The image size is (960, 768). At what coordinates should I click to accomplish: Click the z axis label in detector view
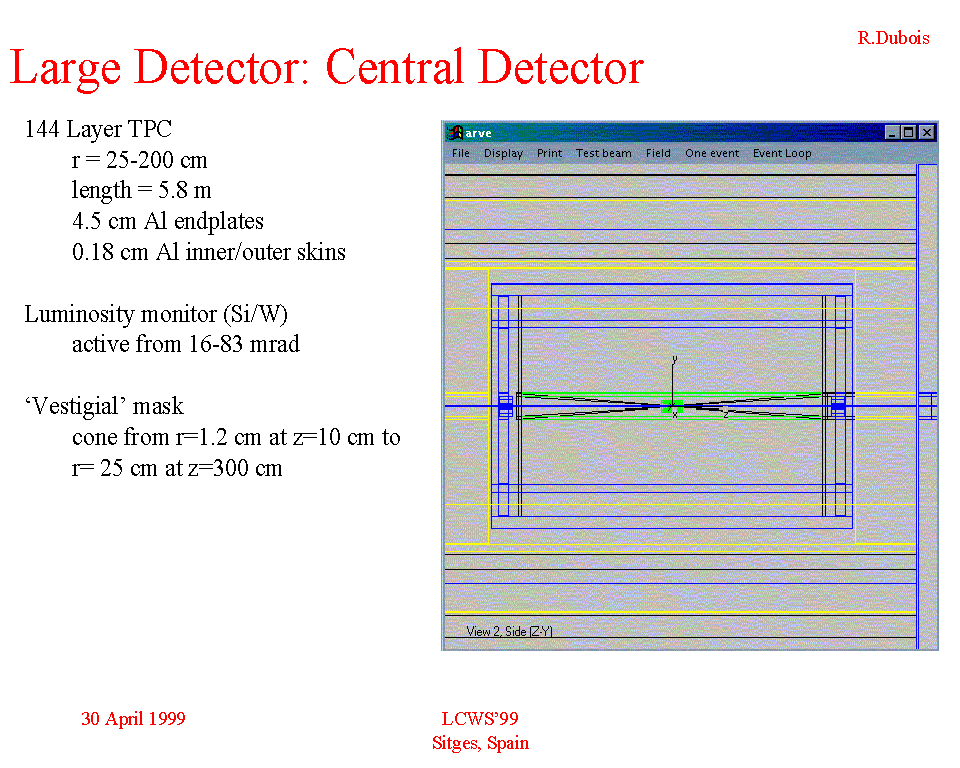726,413
